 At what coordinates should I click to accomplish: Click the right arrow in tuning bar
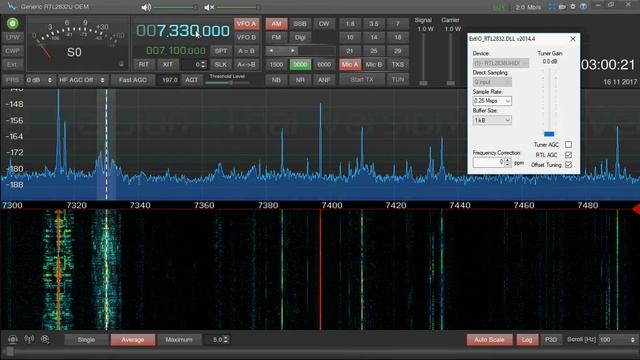293,51
